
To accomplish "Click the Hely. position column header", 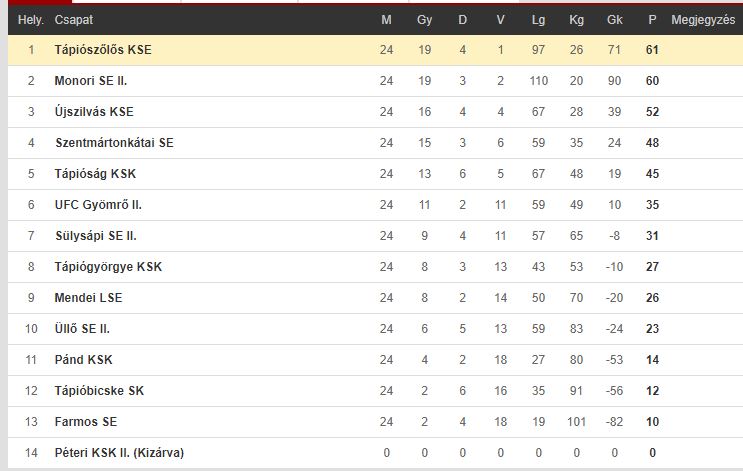I will click(x=31, y=20).
